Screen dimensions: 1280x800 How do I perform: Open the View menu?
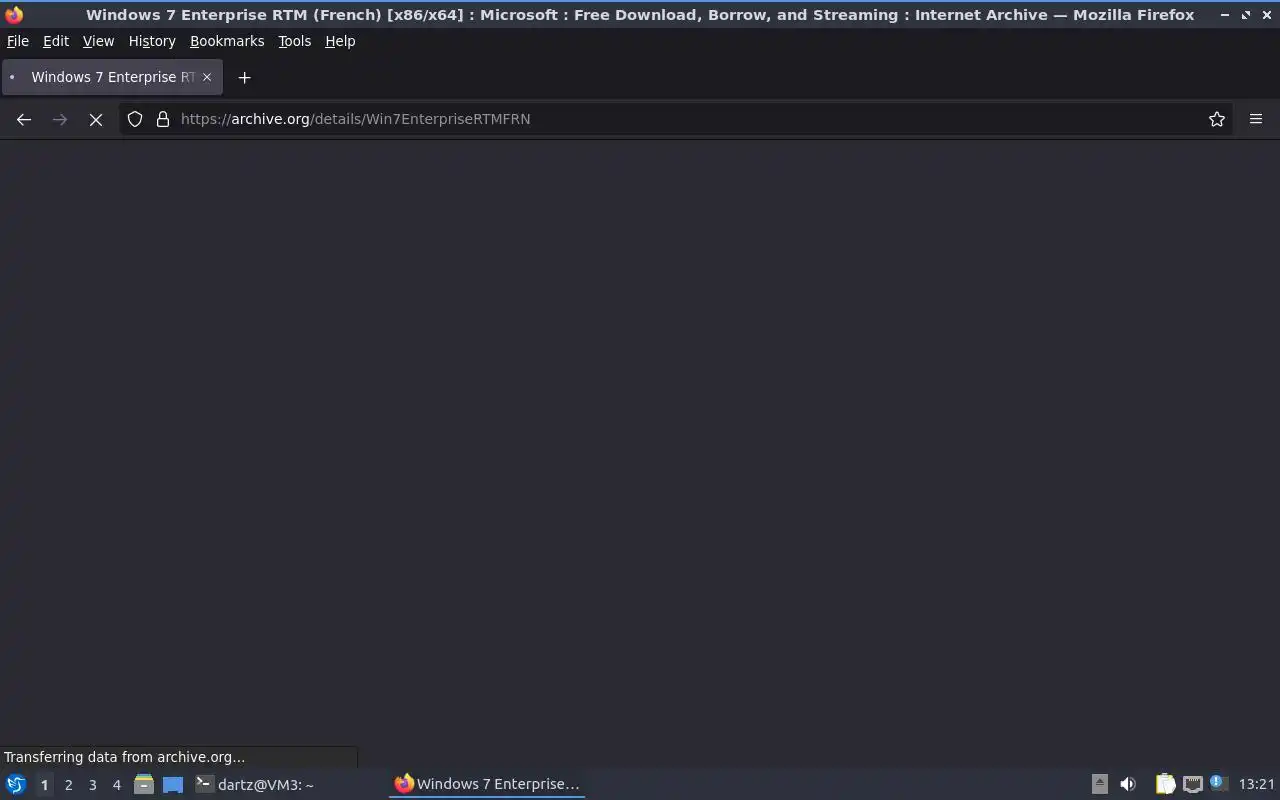point(98,41)
